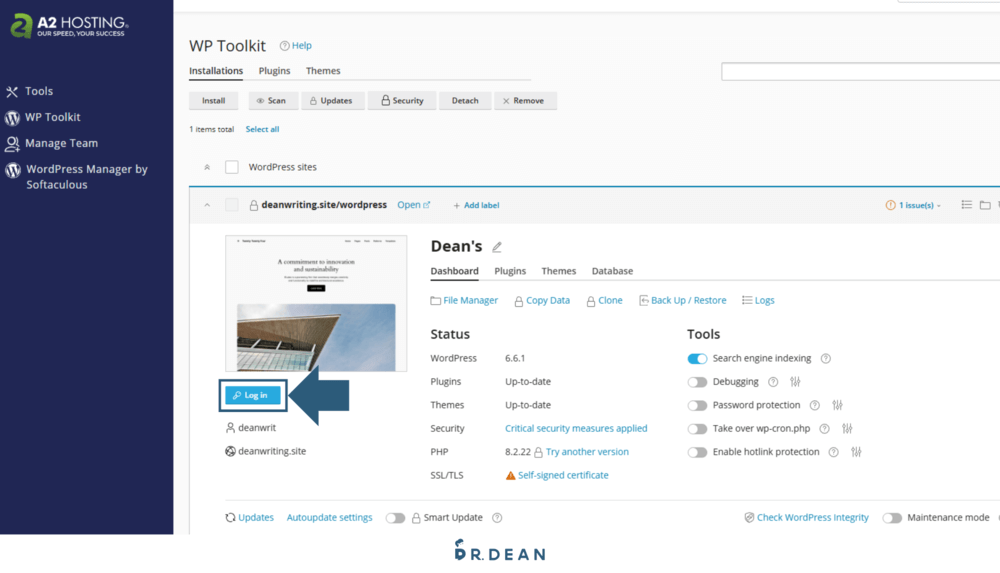Switch to the top Plugins tab
Image resolution: width=1000 pixels, height=573 pixels.
click(274, 71)
